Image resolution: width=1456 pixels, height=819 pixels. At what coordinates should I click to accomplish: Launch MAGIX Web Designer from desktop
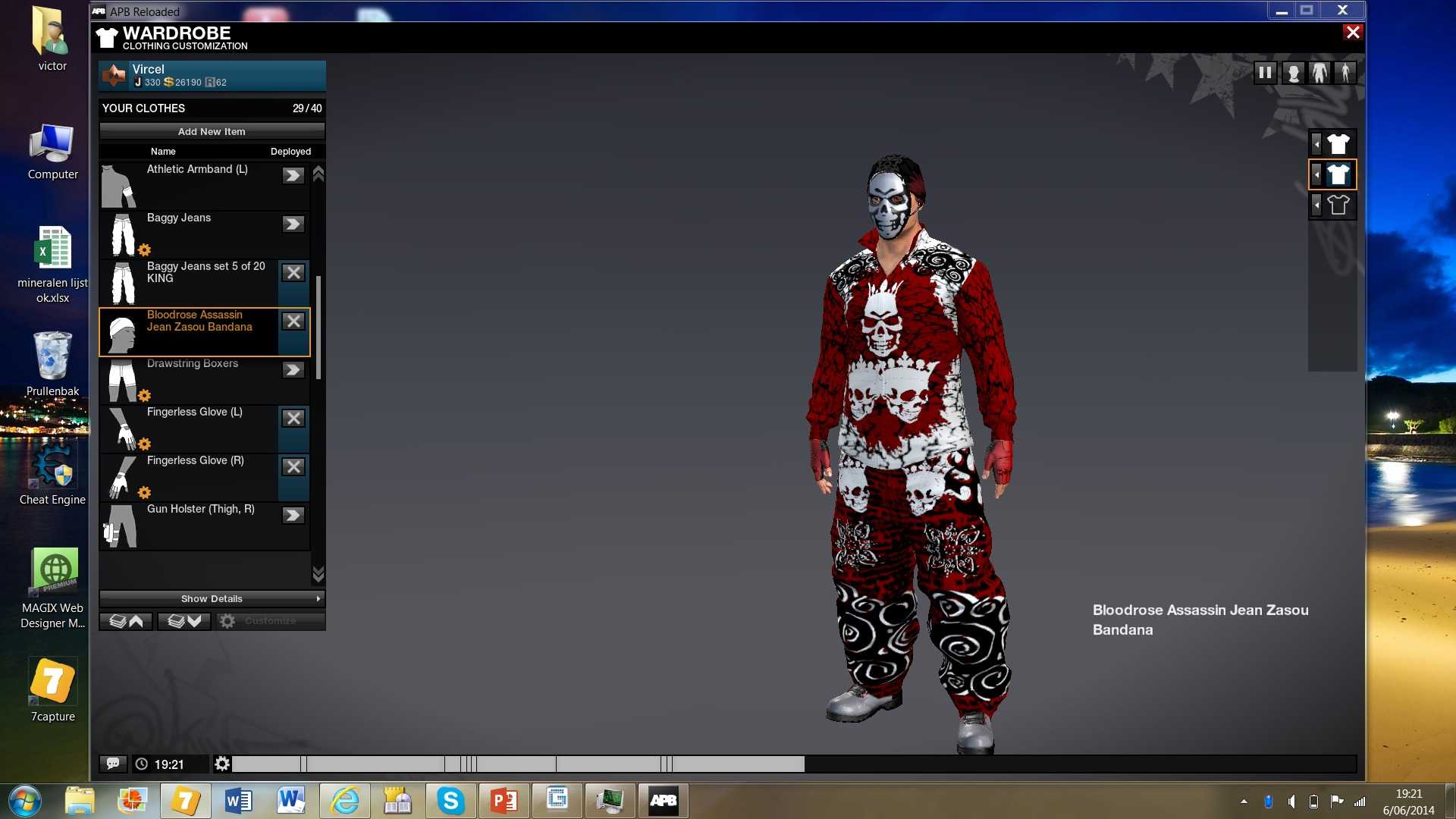coord(52,588)
